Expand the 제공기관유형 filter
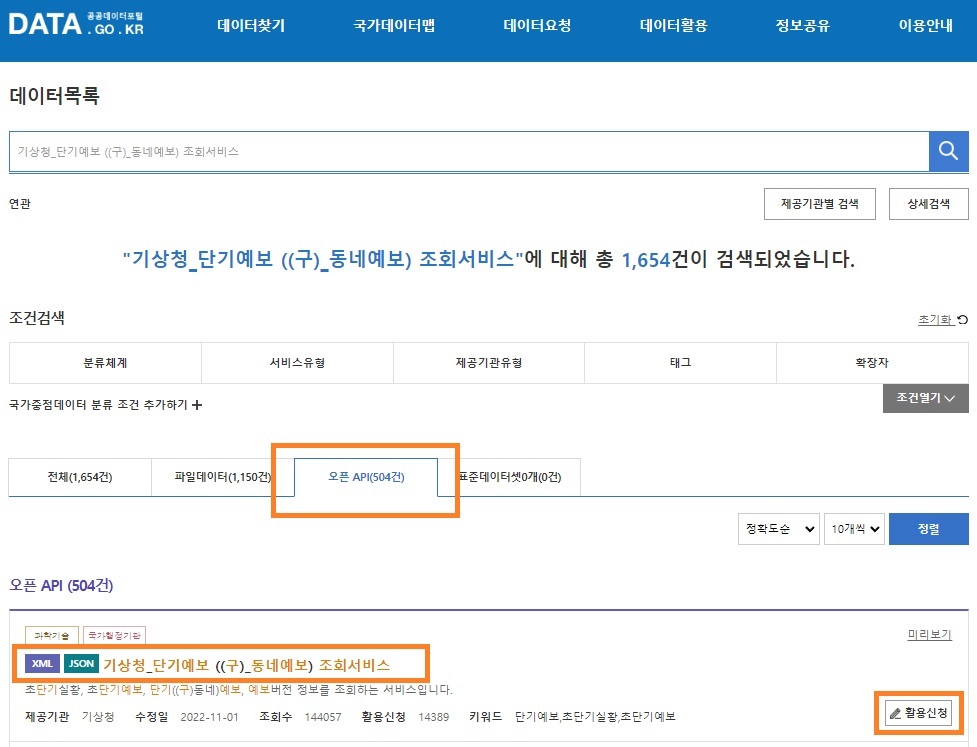Viewport: 977px width, 747px height. [488, 363]
